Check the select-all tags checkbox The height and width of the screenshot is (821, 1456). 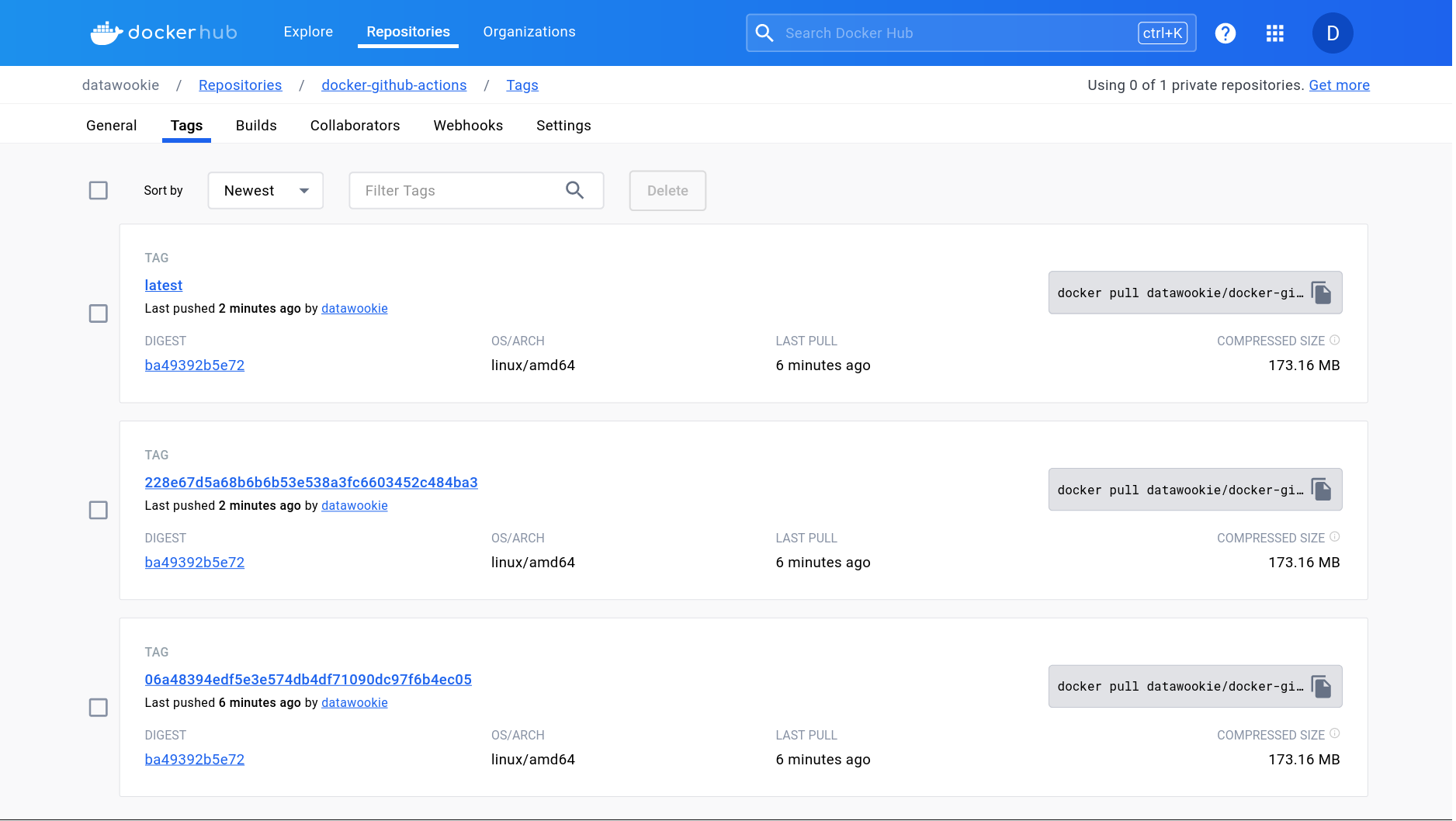99,190
